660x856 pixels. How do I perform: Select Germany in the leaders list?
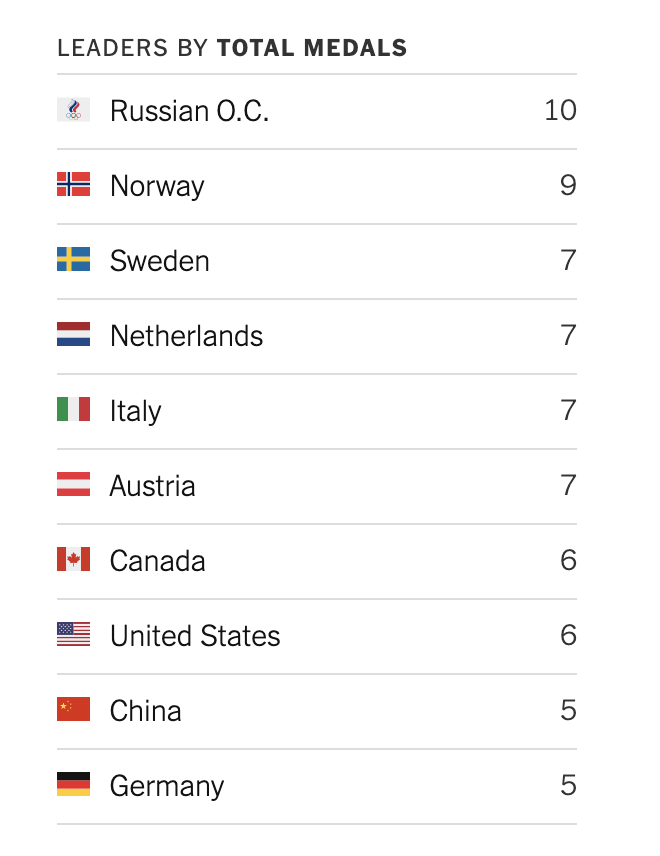coord(167,786)
